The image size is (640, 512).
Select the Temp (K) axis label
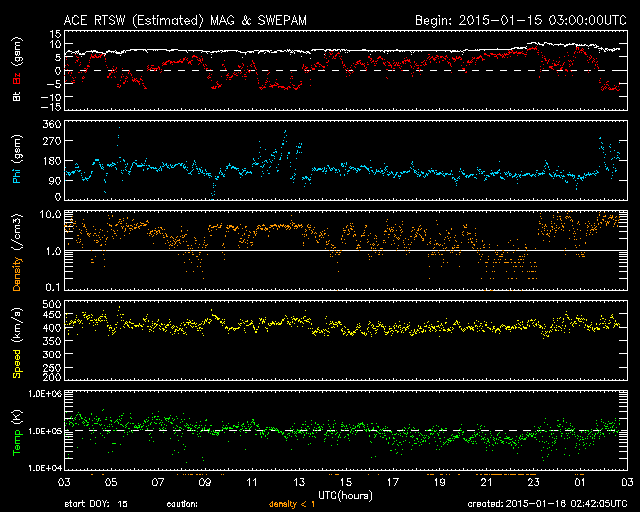17,430
